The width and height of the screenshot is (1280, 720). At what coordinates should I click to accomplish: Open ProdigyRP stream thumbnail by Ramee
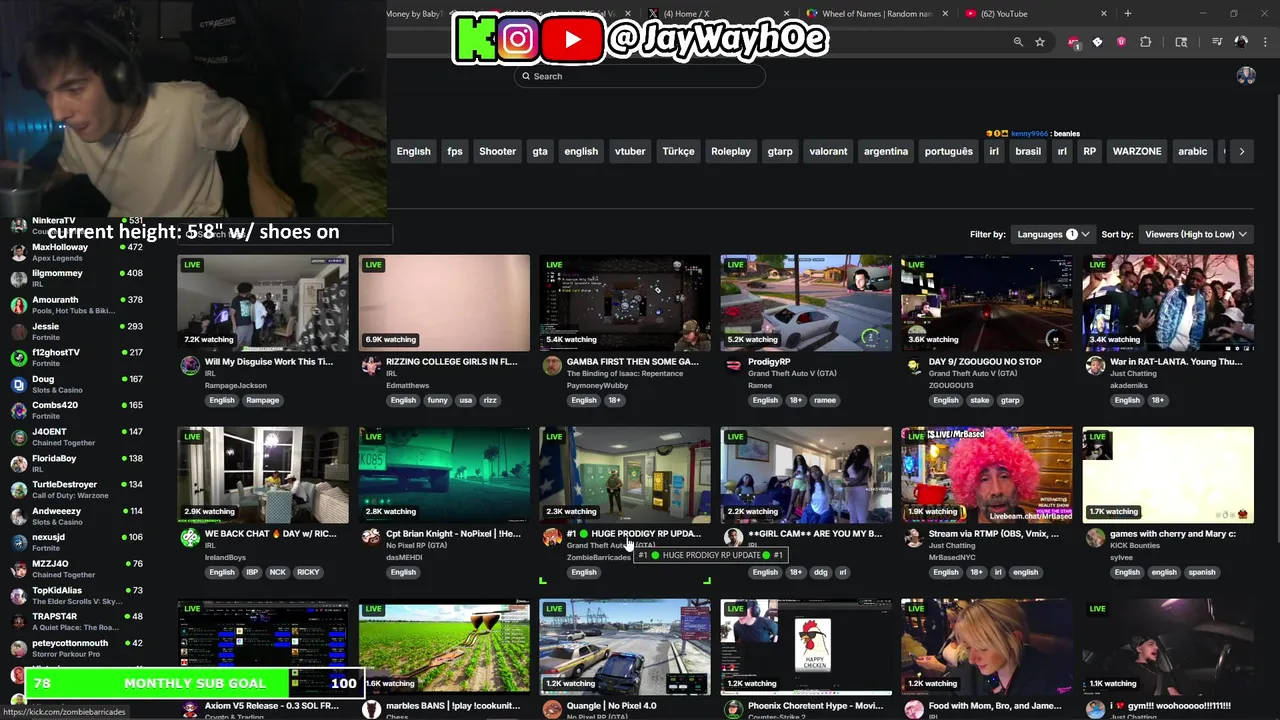806,302
